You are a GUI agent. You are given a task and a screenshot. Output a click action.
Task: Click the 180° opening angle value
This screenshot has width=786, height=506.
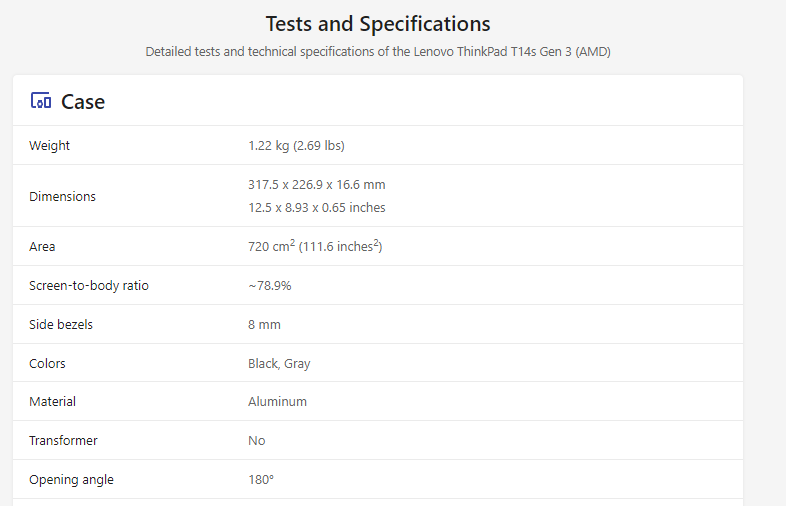click(x=261, y=480)
